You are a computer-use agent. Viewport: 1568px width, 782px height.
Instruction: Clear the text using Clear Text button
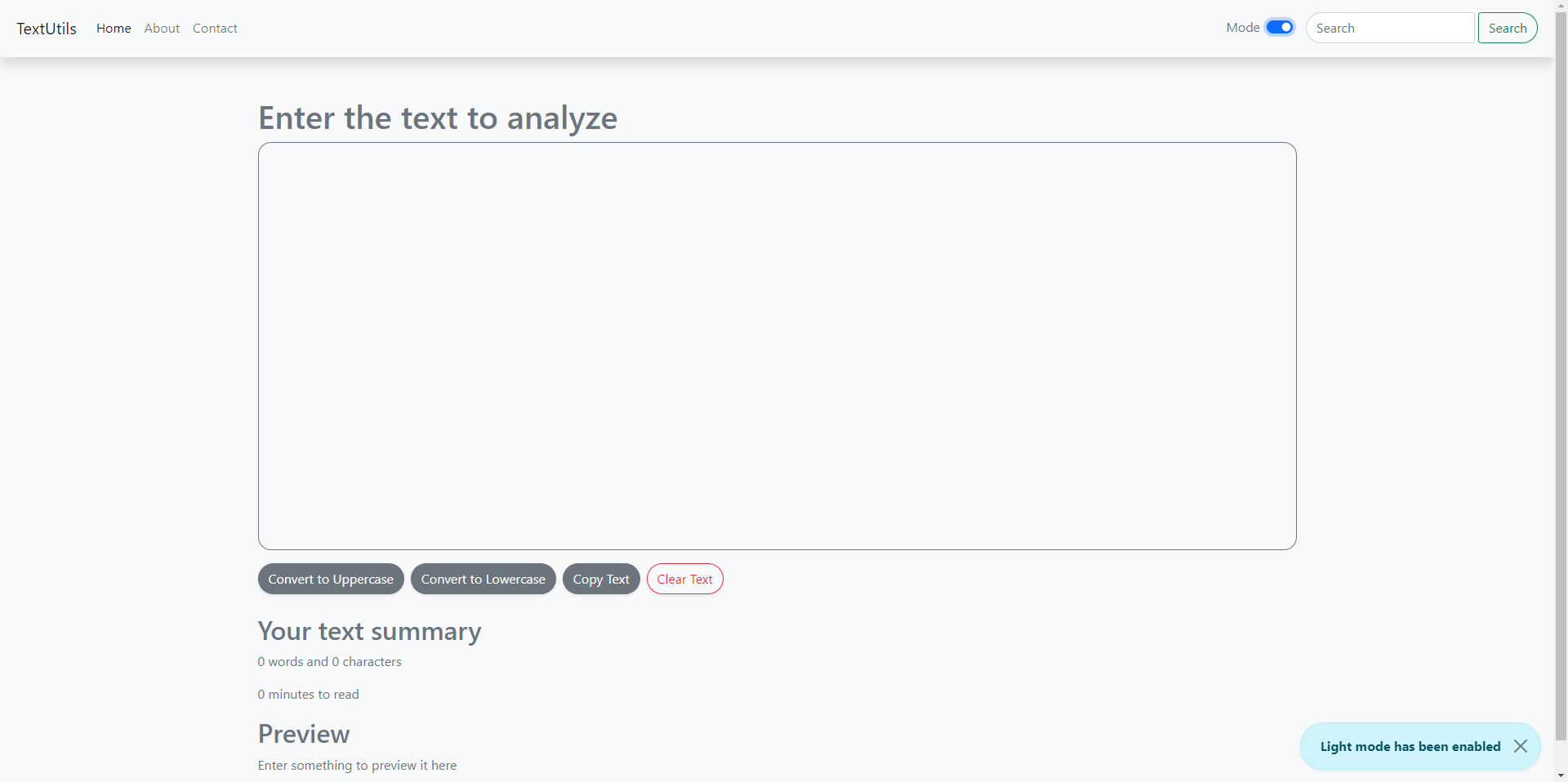(684, 579)
